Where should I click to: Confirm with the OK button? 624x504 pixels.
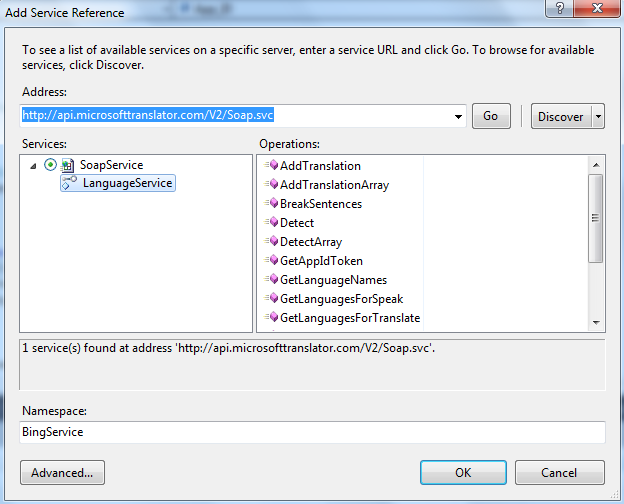(x=463, y=472)
